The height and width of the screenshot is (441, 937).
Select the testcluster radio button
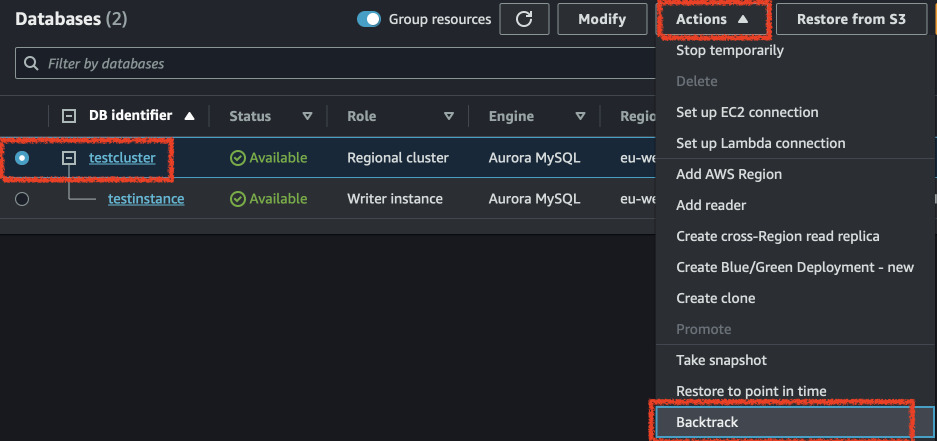[22, 158]
